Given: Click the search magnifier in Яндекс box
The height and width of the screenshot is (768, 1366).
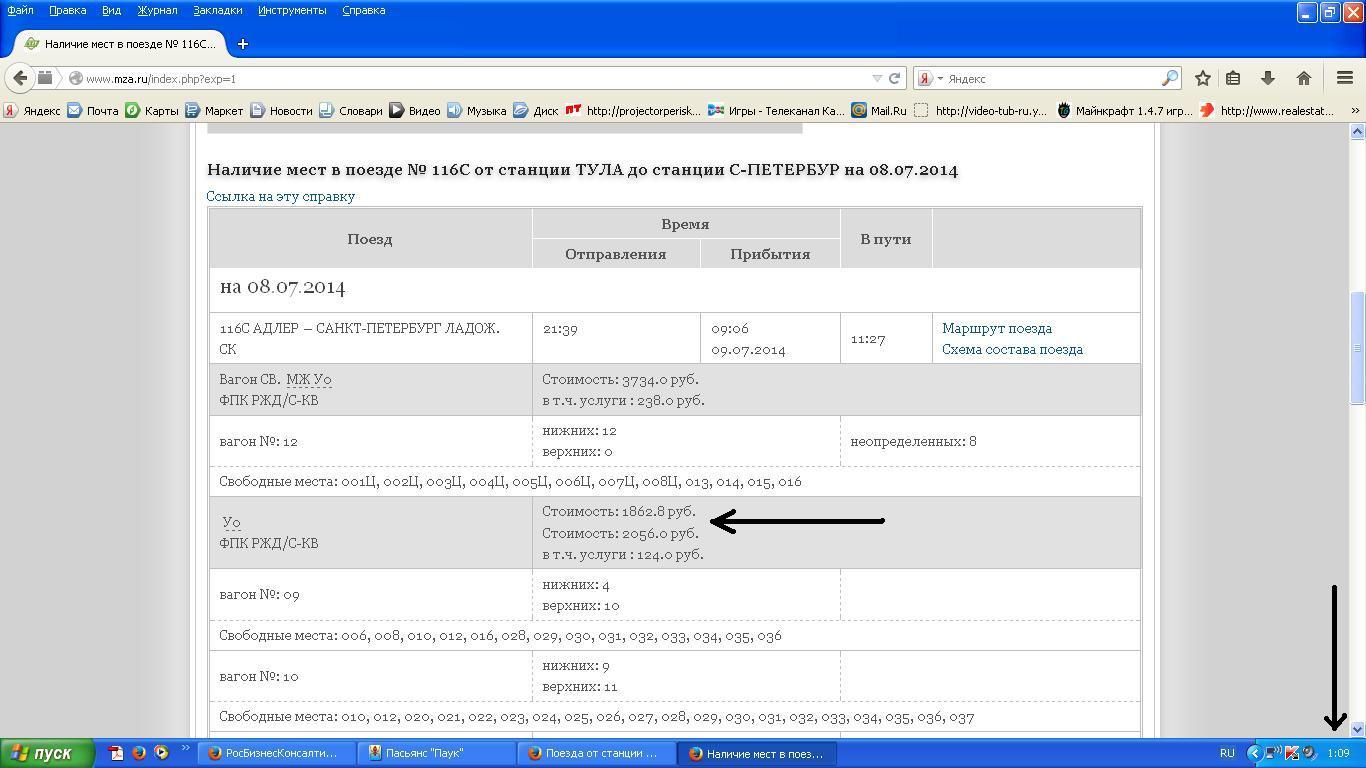Looking at the screenshot, I should tap(1169, 78).
